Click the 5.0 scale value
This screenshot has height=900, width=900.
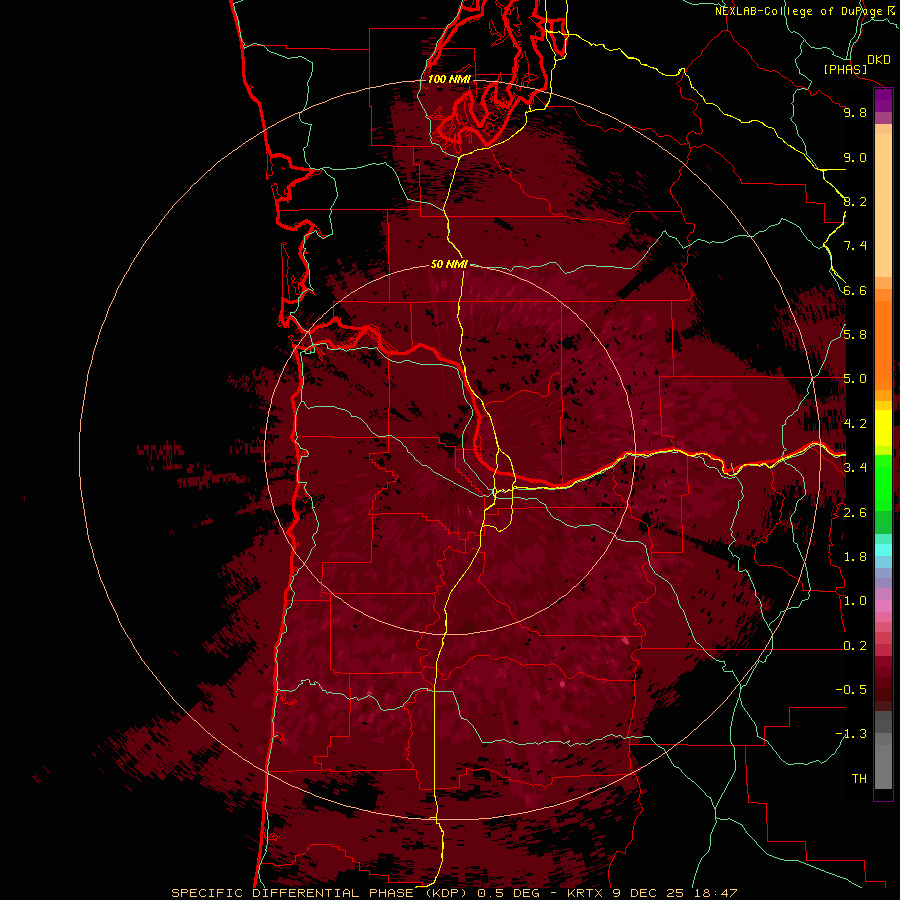pyautogui.click(x=855, y=379)
